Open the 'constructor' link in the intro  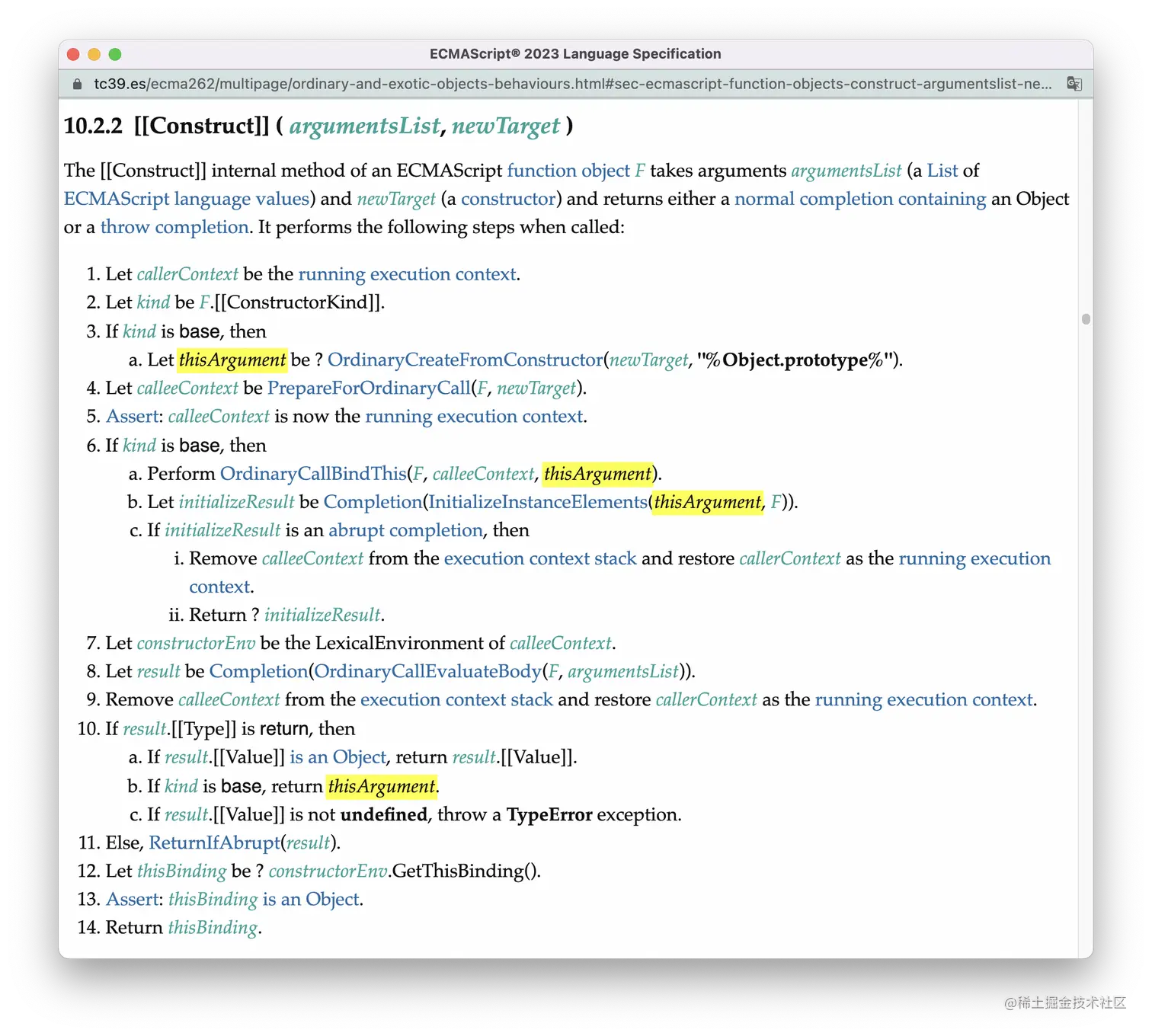coord(508,199)
